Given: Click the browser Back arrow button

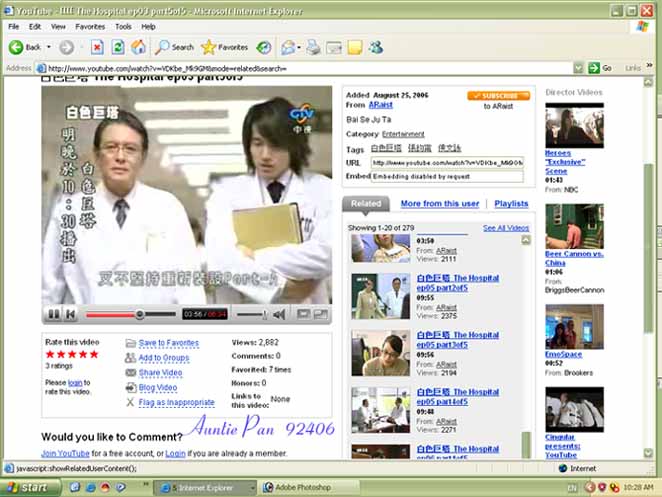Looking at the screenshot, I should 16,47.
